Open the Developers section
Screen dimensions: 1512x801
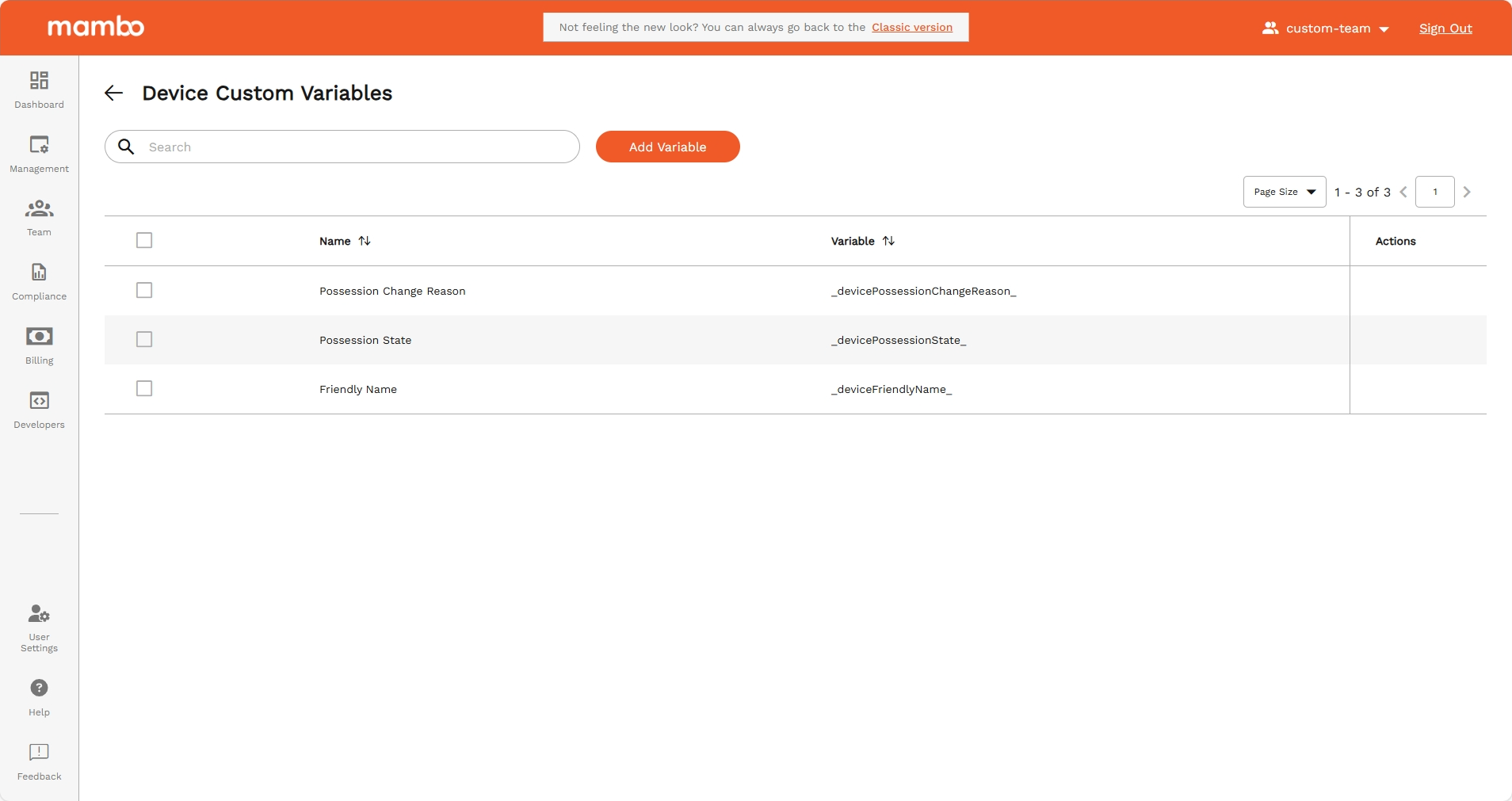[38, 408]
